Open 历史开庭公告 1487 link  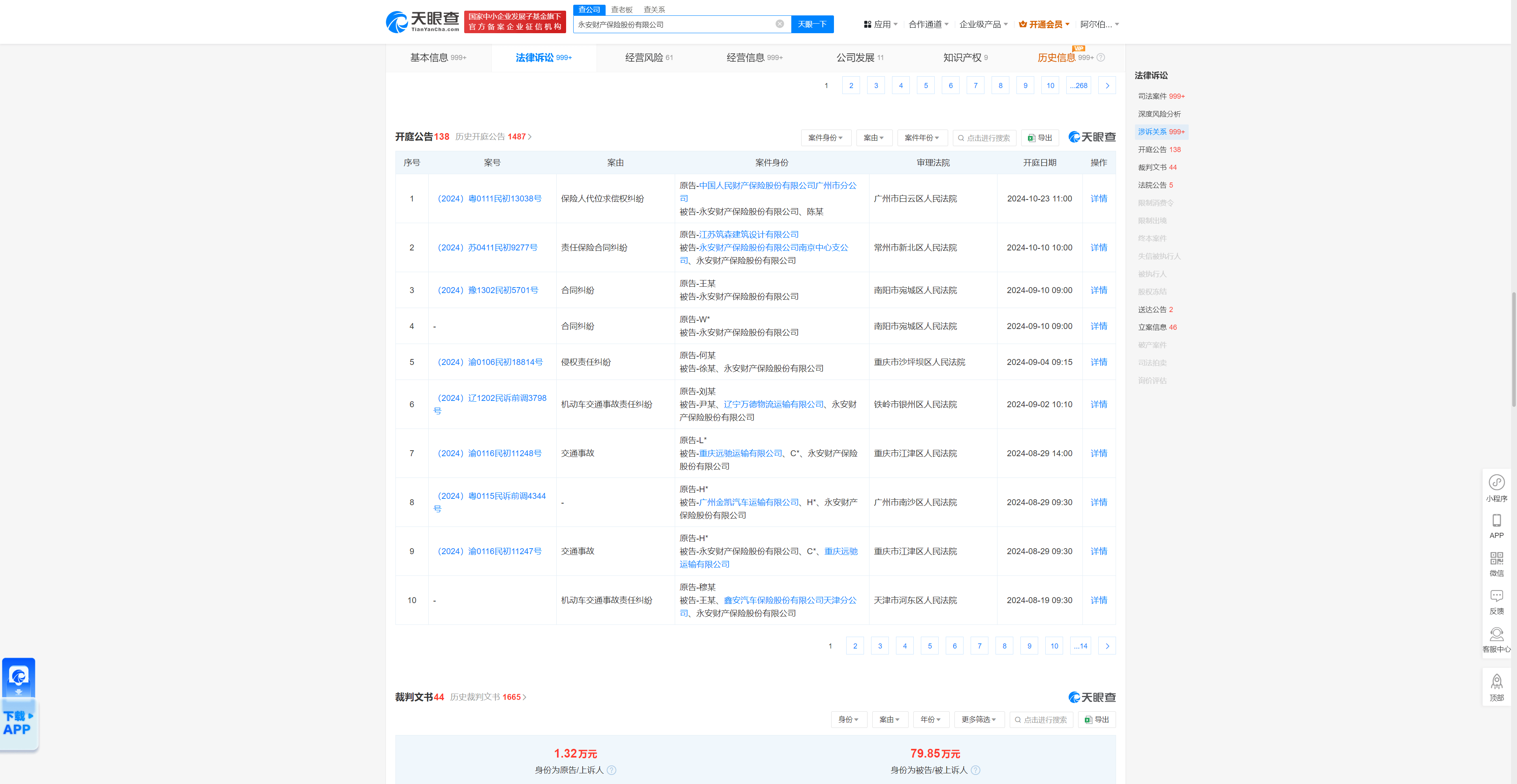tap(493, 137)
